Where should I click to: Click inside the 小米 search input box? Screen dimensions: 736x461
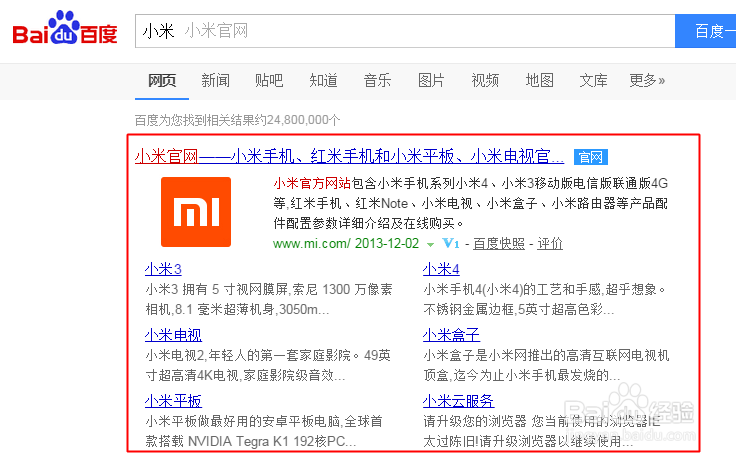tap(405, 31)
